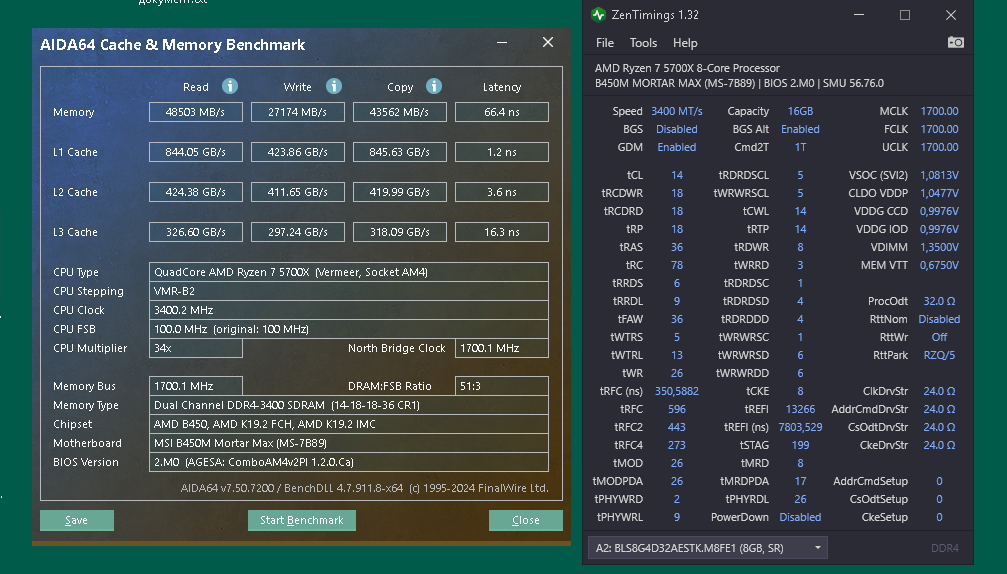1007x574 pixels.
Task: Click the L2 Cache read 424.38 GB/s value
Action: point(196,192)
